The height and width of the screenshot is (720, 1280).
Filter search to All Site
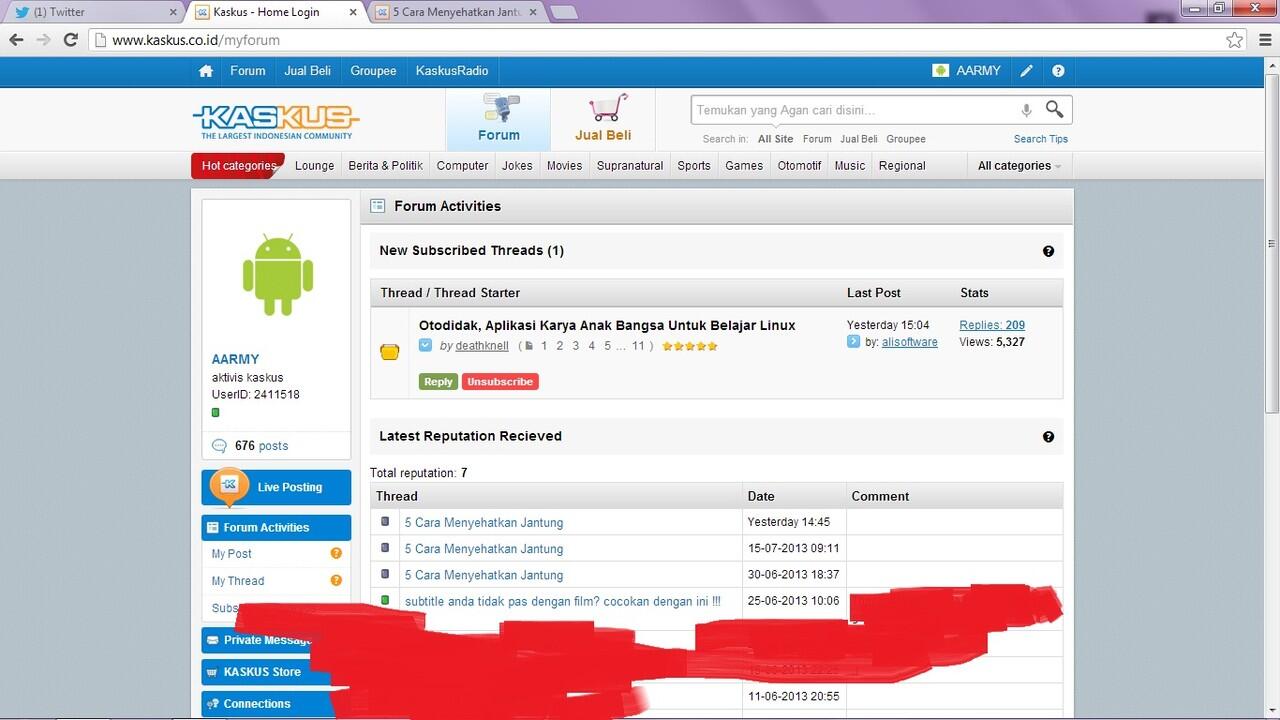775,139
